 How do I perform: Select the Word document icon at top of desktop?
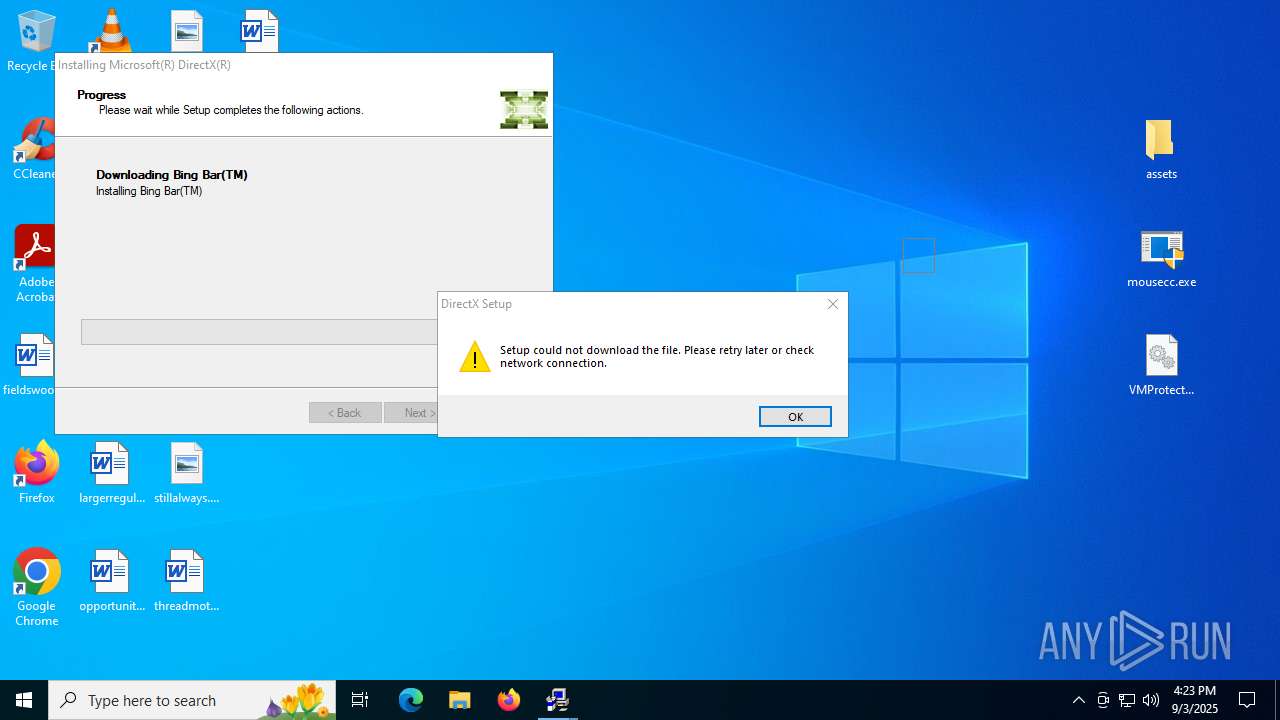coord(258,30)
